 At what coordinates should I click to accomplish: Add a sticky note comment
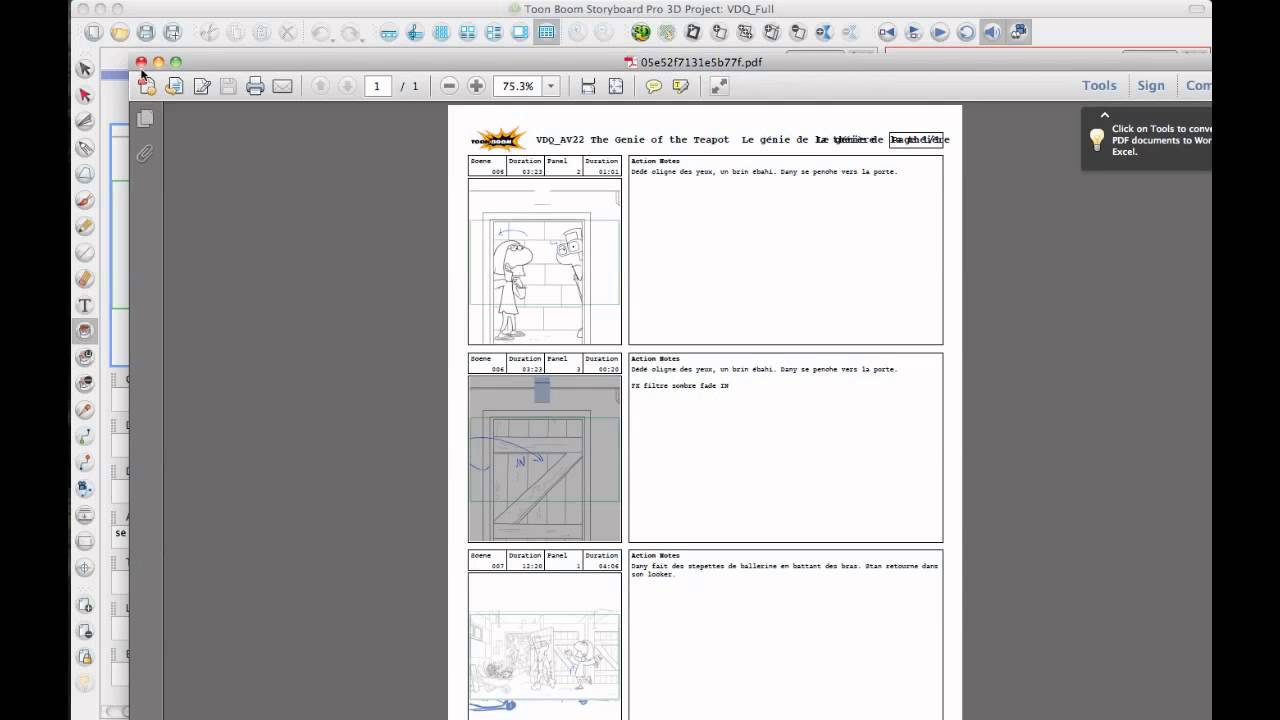tap(654, 86)
